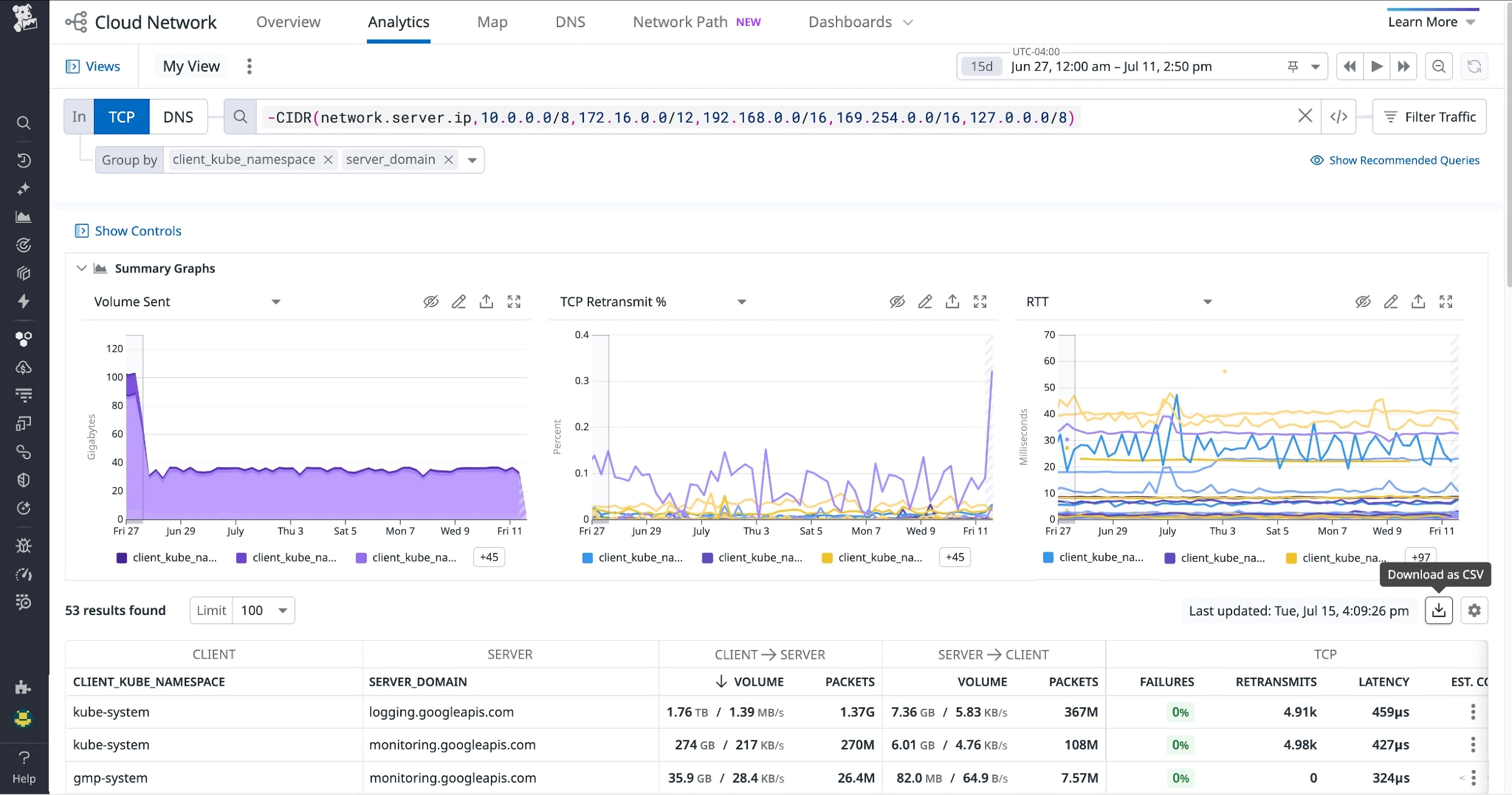
Task: Open the Cloud Cost sidebar icon
Action: coord(23,368)
